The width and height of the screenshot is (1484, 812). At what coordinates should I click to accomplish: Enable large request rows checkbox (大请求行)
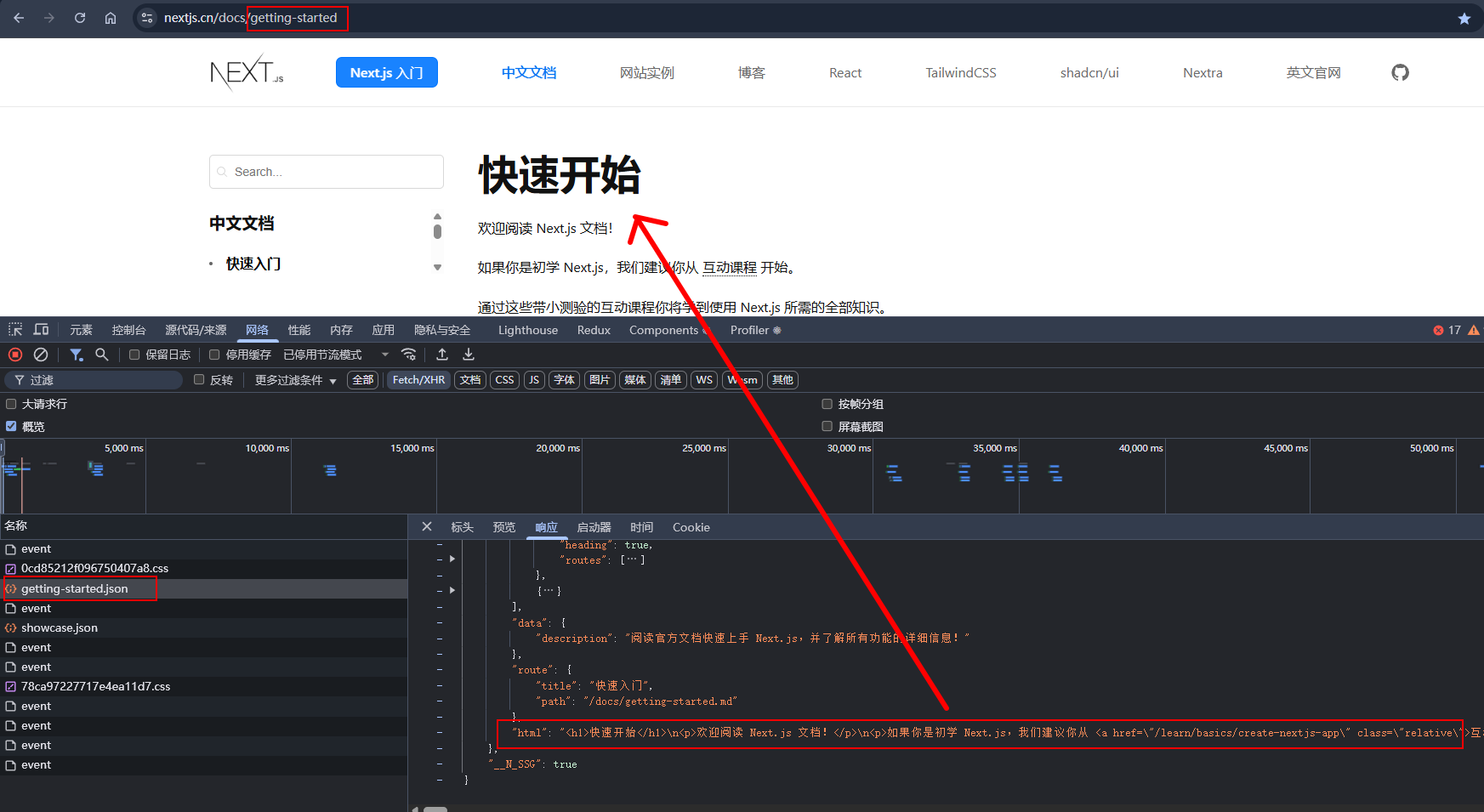tap(11, 404)
